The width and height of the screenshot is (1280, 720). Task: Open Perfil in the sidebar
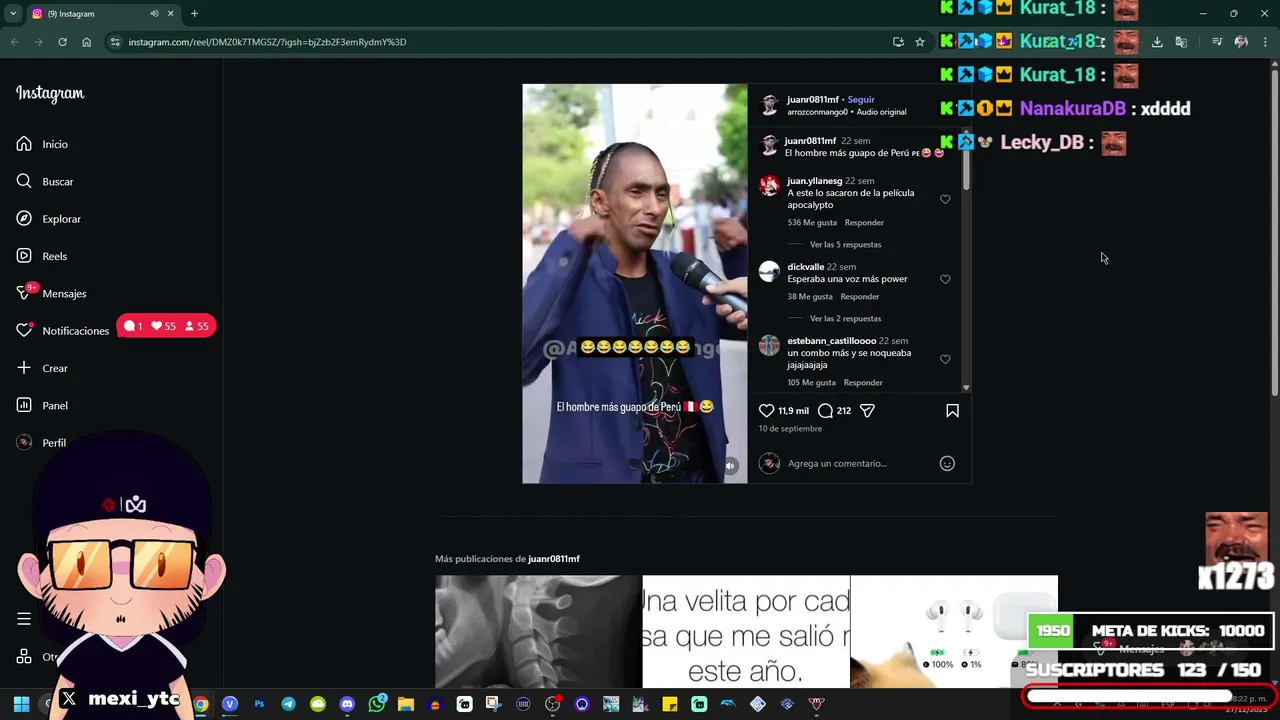[41, 442]
